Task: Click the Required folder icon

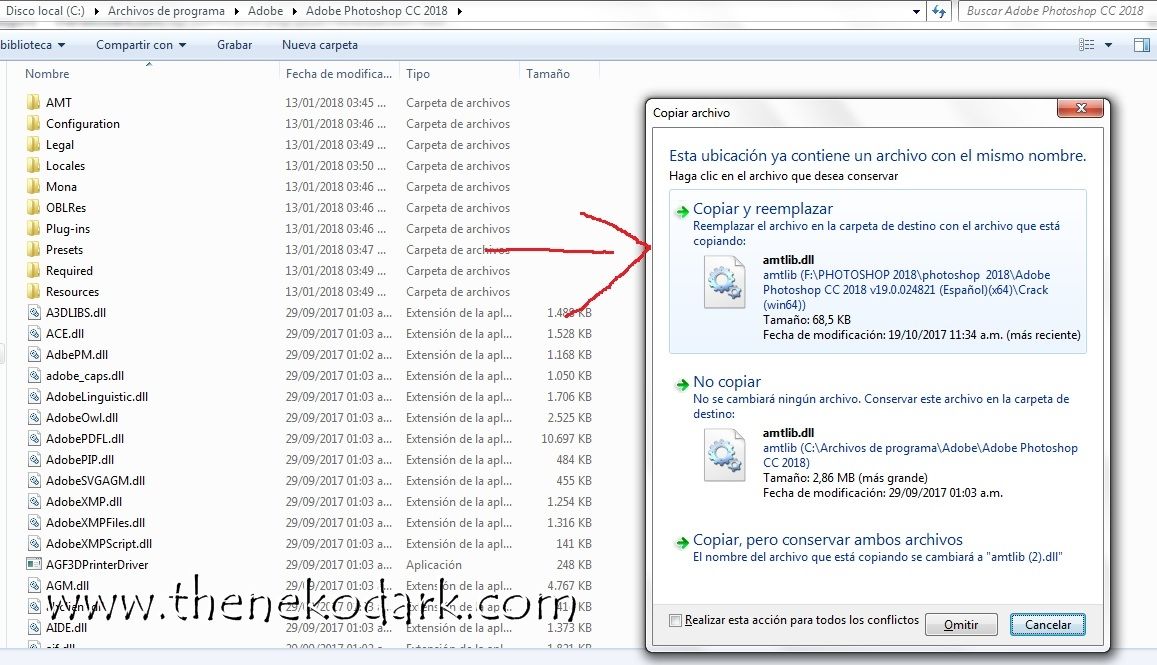Action: tap(33, 270)
